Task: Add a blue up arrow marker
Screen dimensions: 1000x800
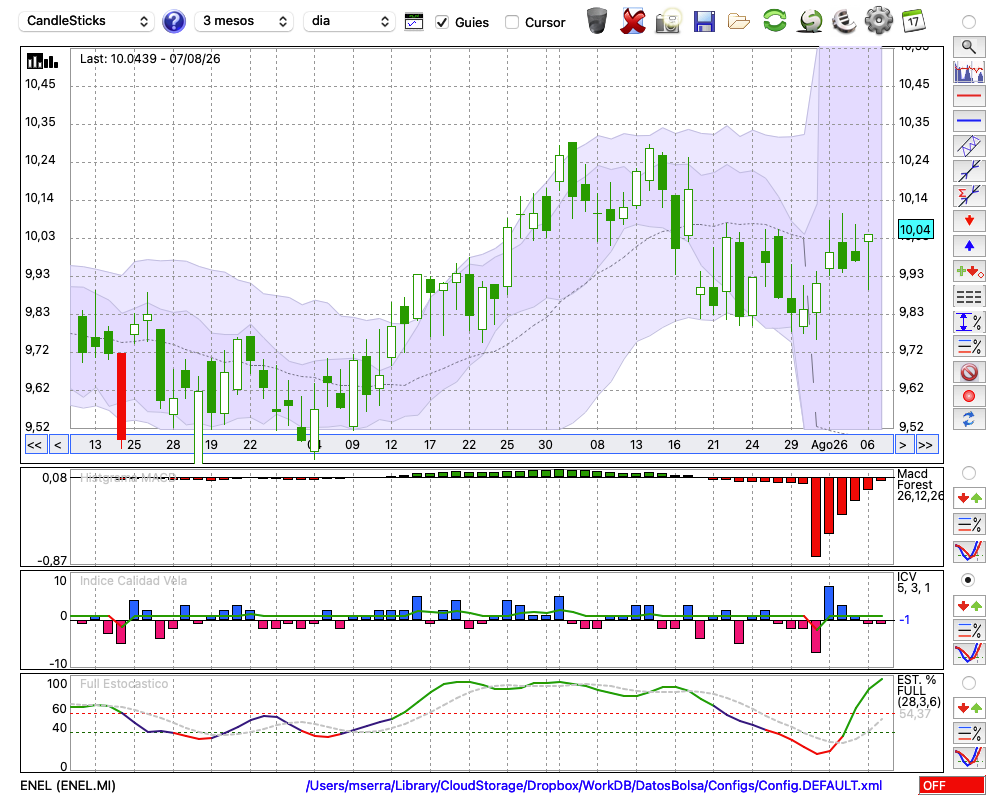Action: click(x=969, y=246)
